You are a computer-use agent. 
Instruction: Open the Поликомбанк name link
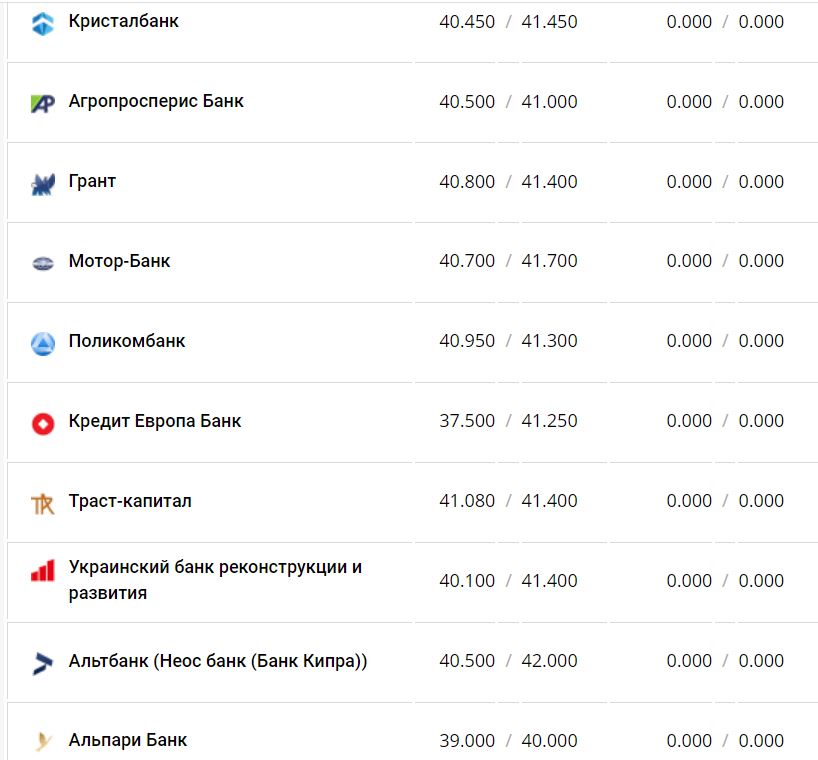(127, 341)
